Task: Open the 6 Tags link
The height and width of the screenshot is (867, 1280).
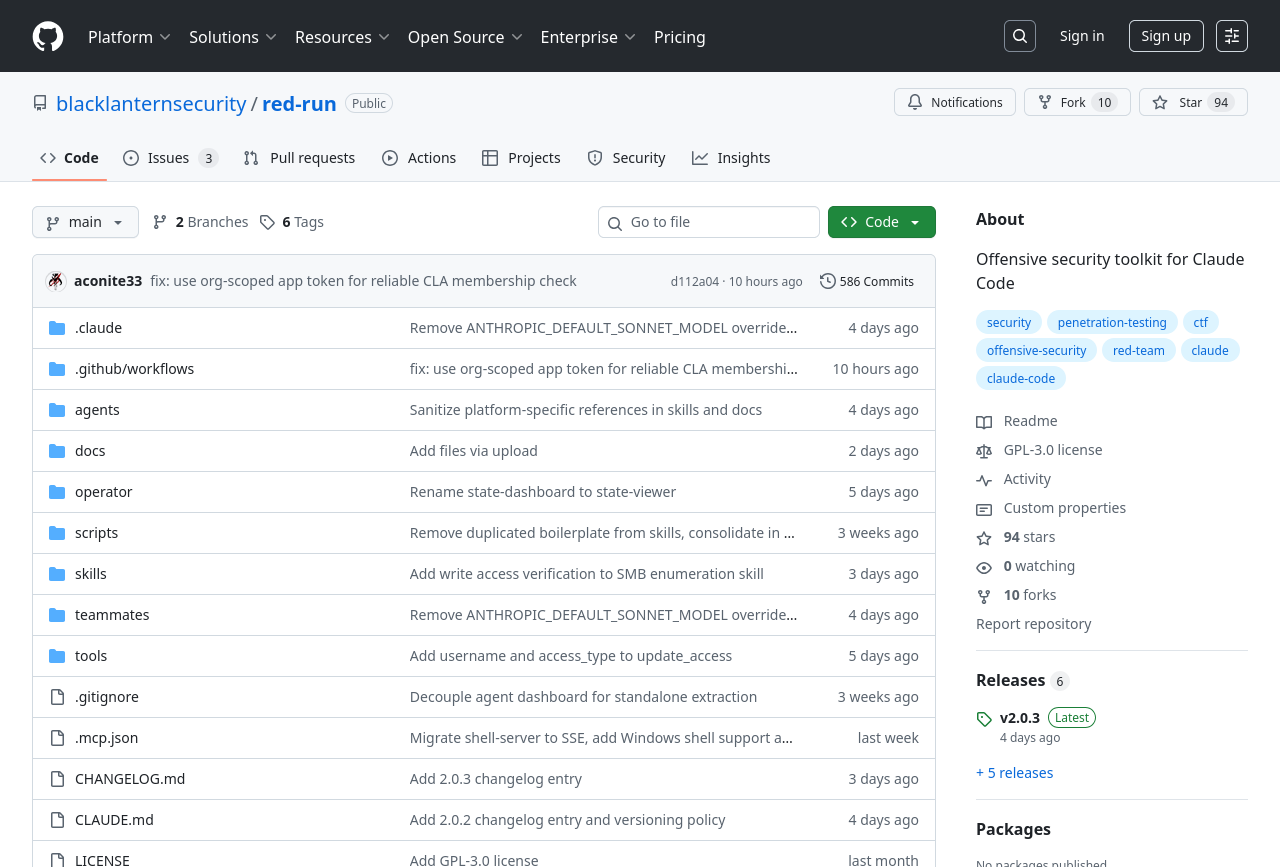Action: [x=292, y=222]
